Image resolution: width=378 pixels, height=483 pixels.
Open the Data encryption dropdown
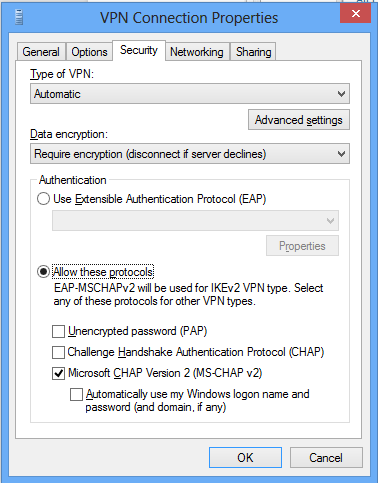[190, 154]
